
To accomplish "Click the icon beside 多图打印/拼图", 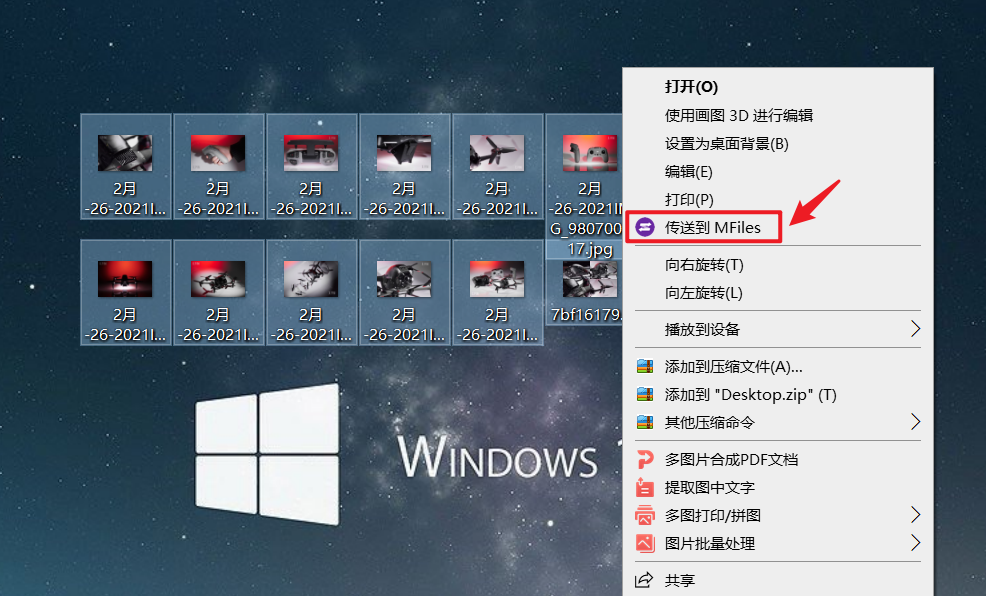I will 645,515.
